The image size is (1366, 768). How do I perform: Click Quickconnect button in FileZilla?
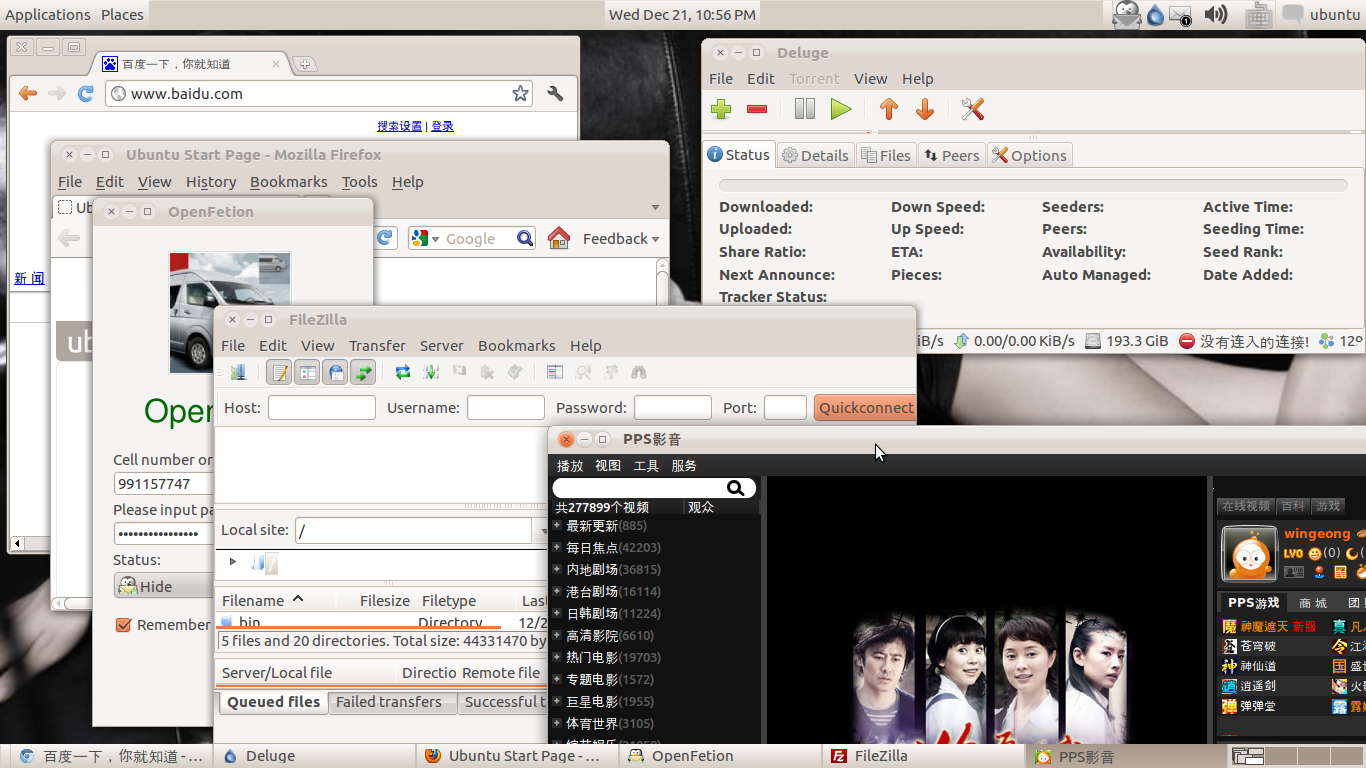point(865,407)
